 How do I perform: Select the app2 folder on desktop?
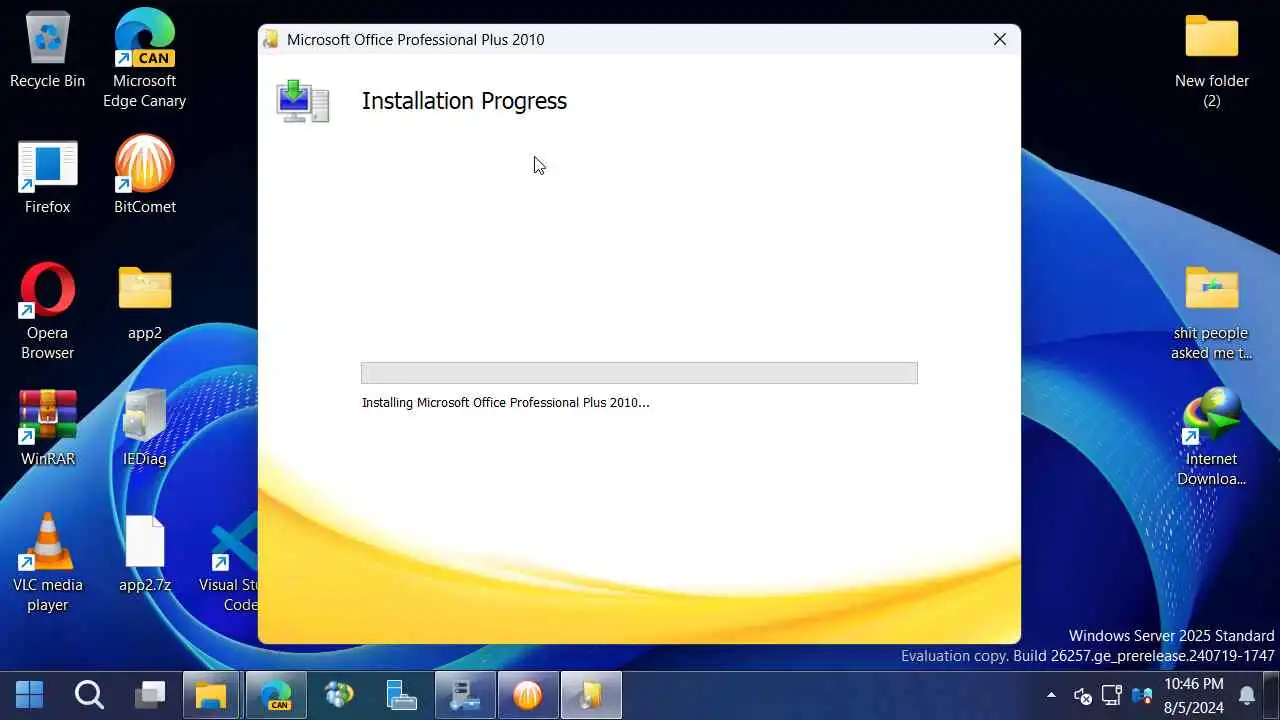click(x=145, y=303)
